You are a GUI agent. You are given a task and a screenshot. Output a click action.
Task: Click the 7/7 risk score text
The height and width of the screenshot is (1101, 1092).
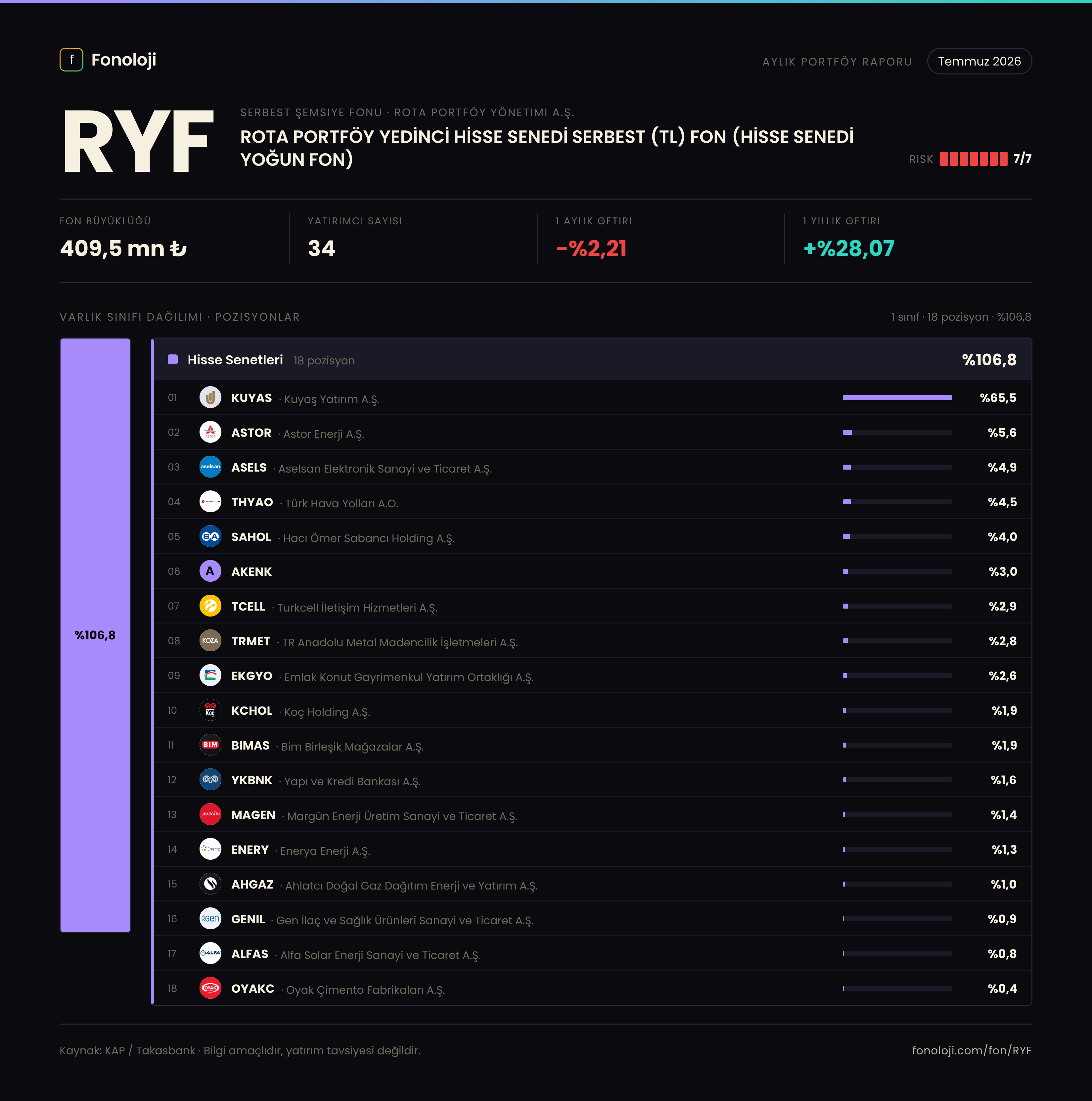(x=1023, y=159)
